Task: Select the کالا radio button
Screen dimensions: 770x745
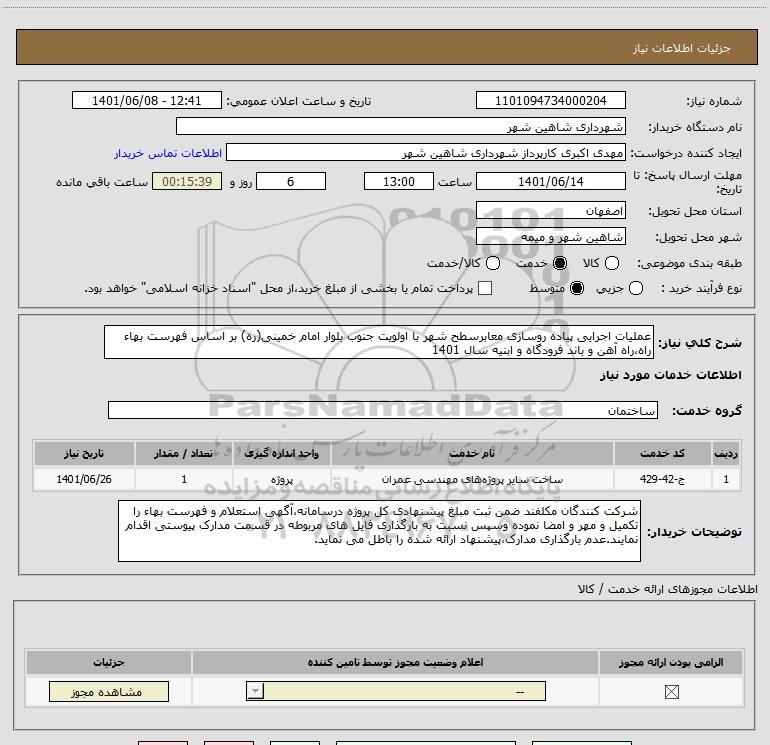Action: tap(612, 263)
